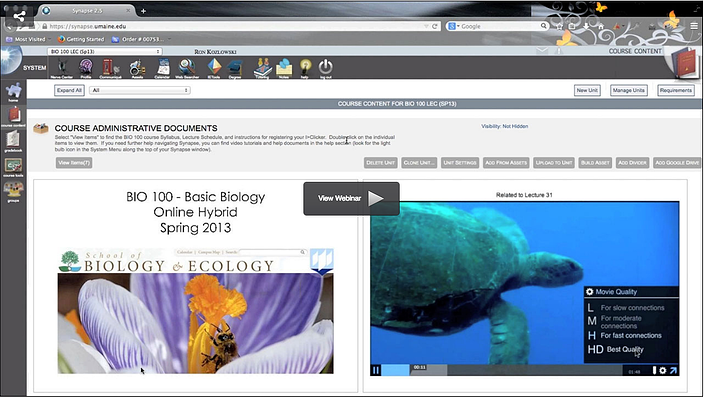
Task: Click the video progress bar
Action: pos(503,370)
